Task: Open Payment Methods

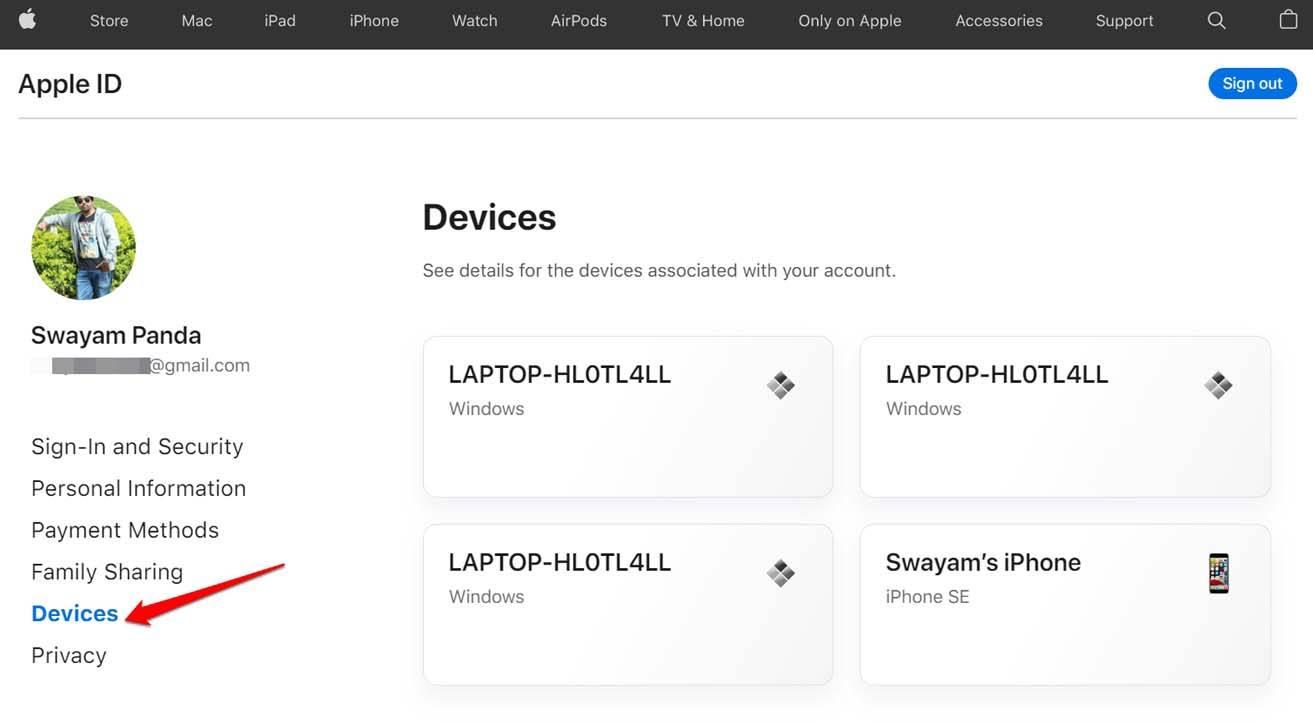Action: point(125,530)
